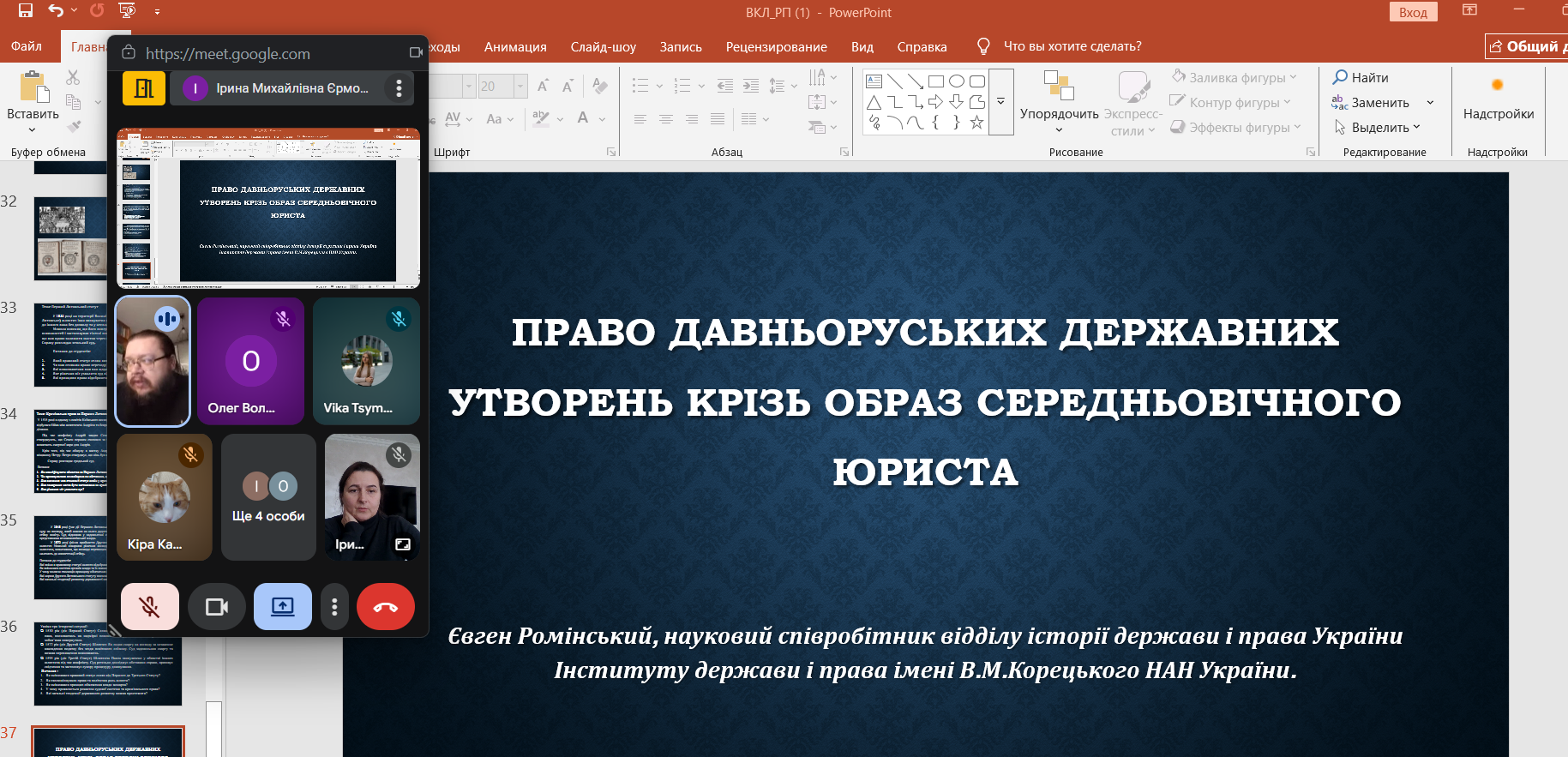Click the clear all formatting icon

pos(600,86)
